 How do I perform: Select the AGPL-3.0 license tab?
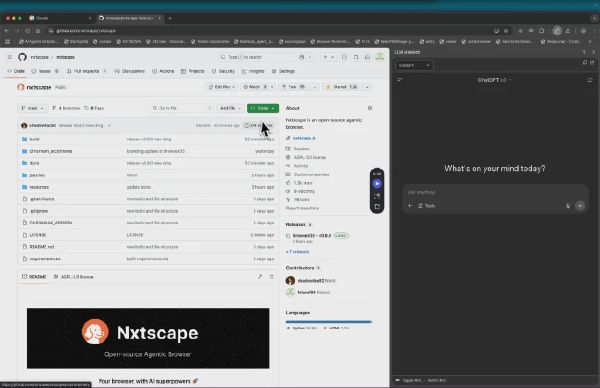point(73,277)
